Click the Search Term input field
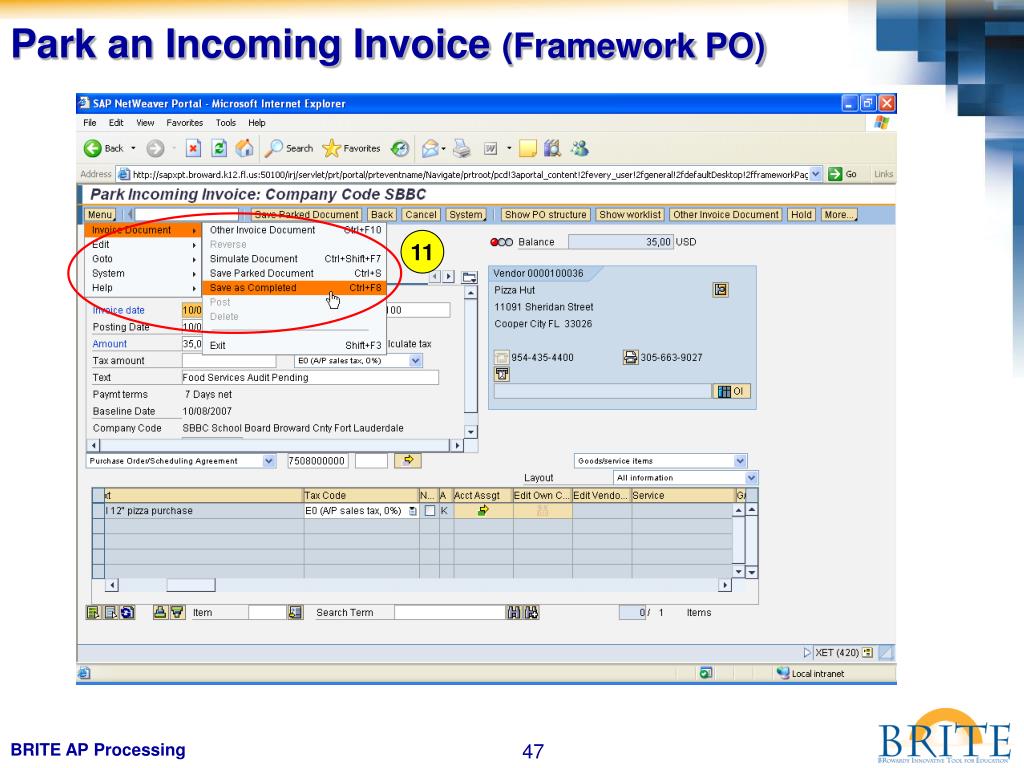Viewport: 1024px width, 768px height. (x=450, y=613)
